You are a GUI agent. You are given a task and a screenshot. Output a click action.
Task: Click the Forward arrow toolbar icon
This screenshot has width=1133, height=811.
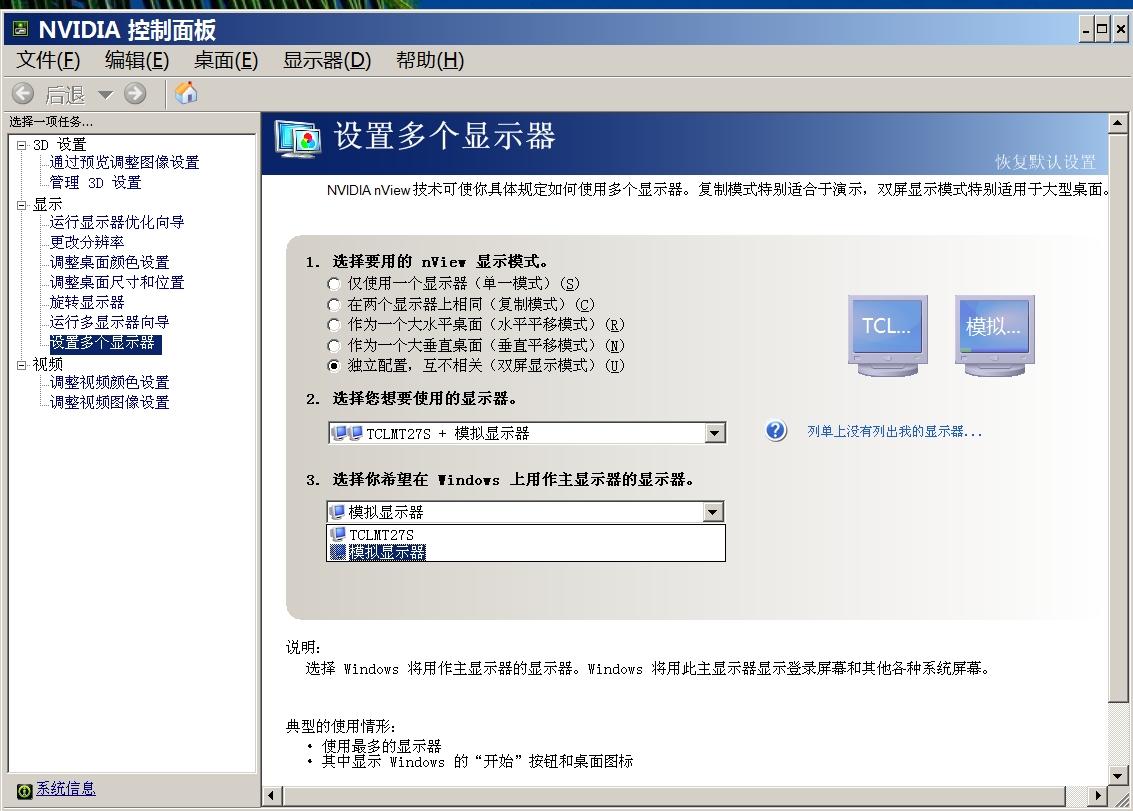135,93
